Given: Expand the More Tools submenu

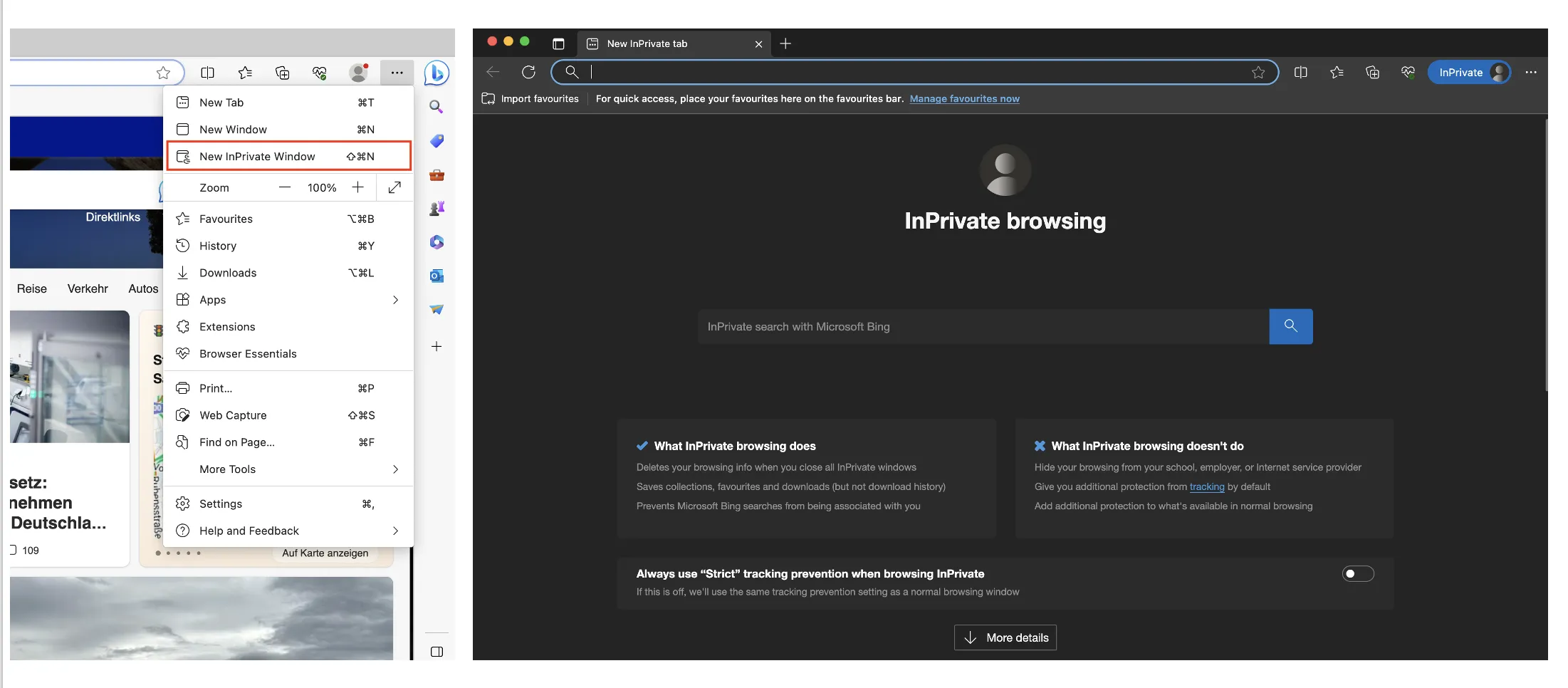Looking at the screenshot, I should point(395,469).
